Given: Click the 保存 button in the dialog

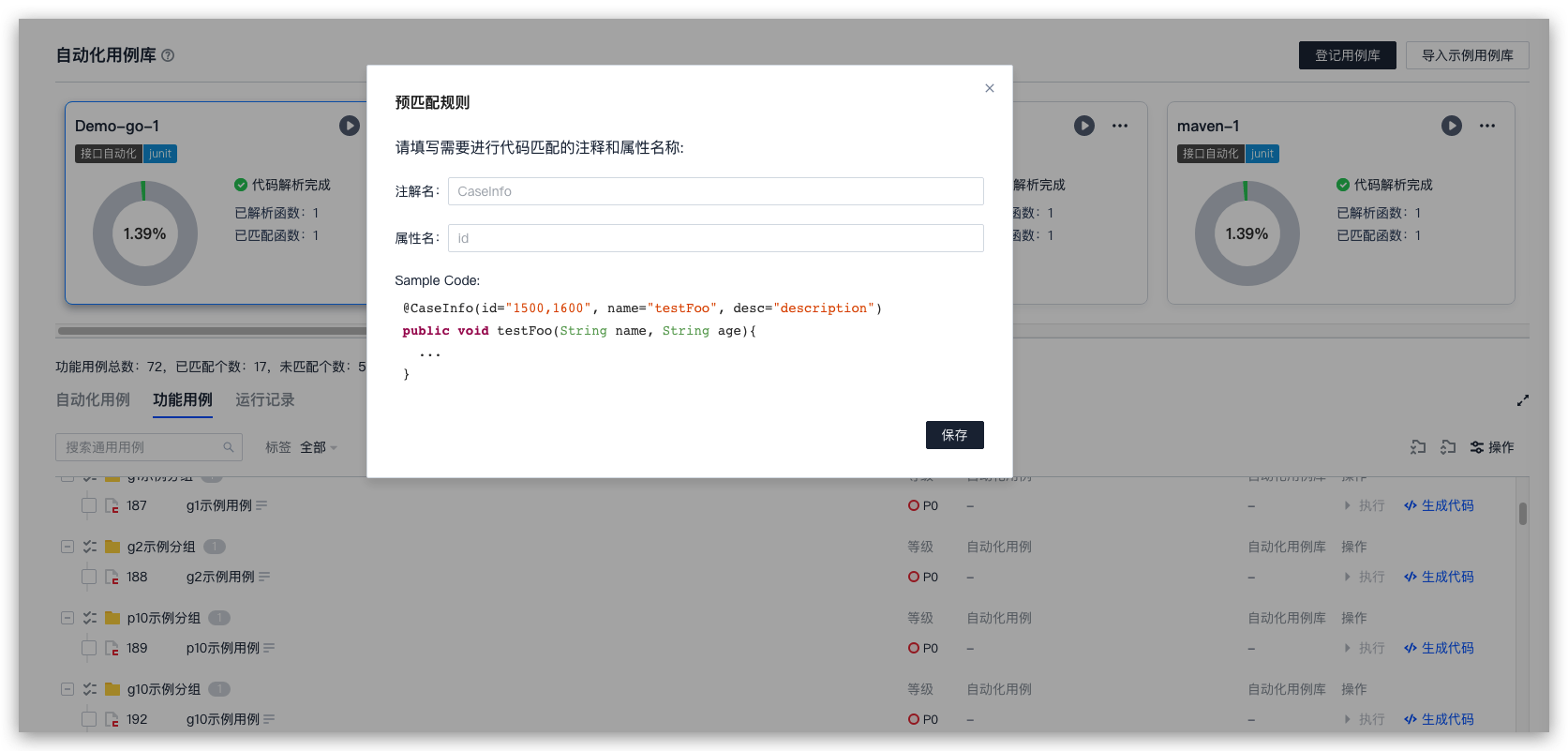Looking at the screenshot, I should 954,435.
